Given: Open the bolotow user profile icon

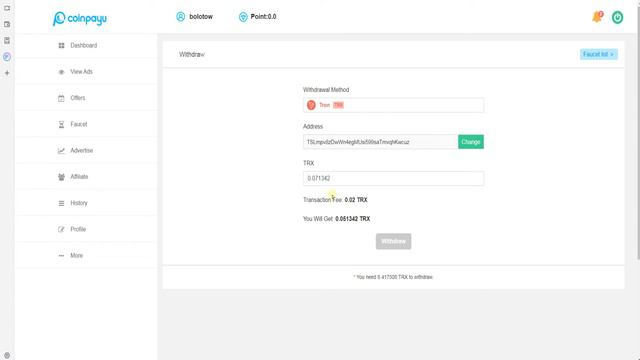Looking at the screenshot, I should coord(180,17).
